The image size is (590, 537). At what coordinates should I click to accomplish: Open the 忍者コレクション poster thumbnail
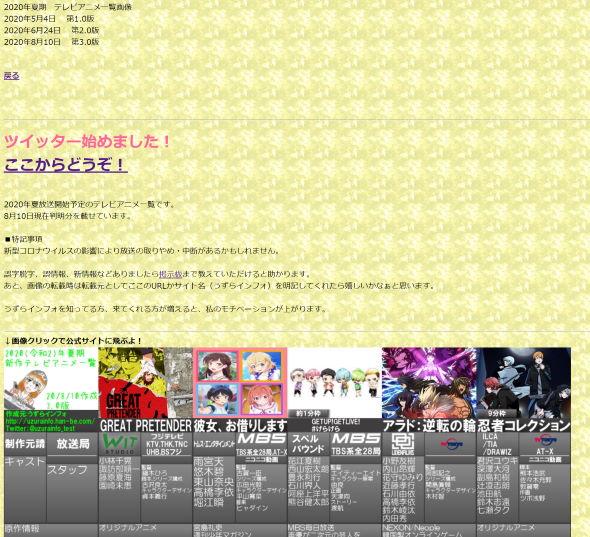pyautogui.click(x=523, y=382)
